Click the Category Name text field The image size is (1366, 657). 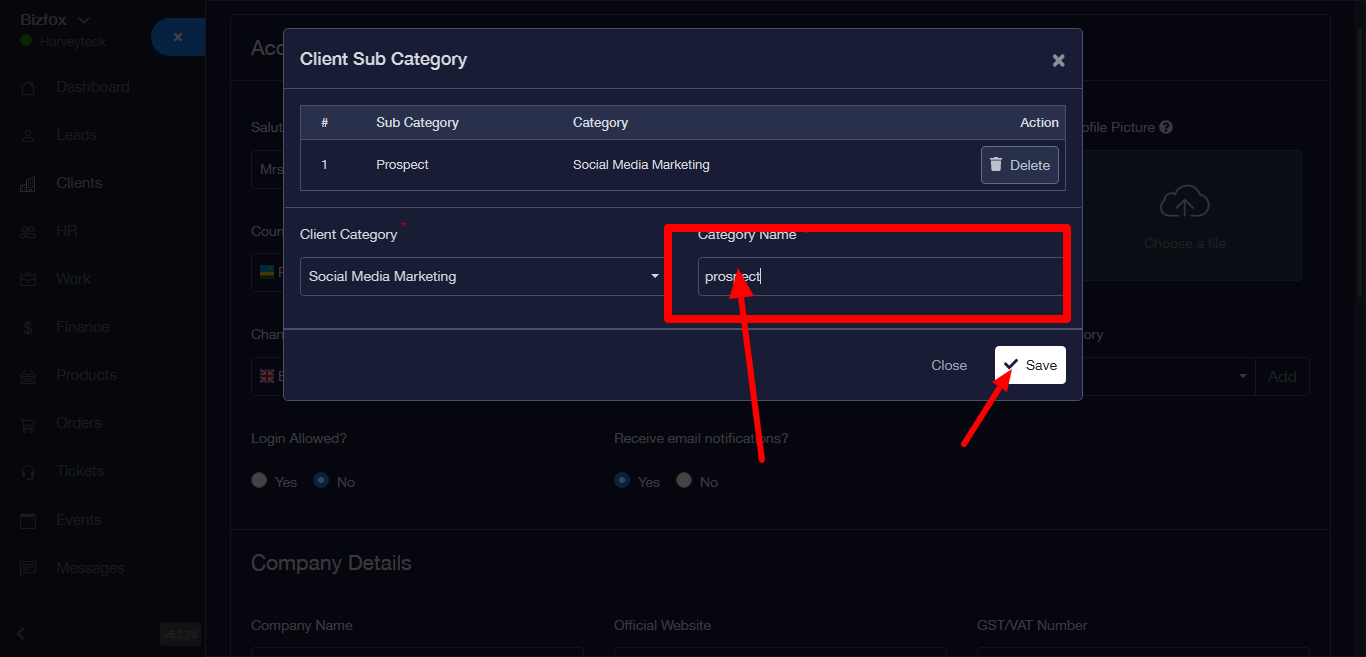pos(880,276)
